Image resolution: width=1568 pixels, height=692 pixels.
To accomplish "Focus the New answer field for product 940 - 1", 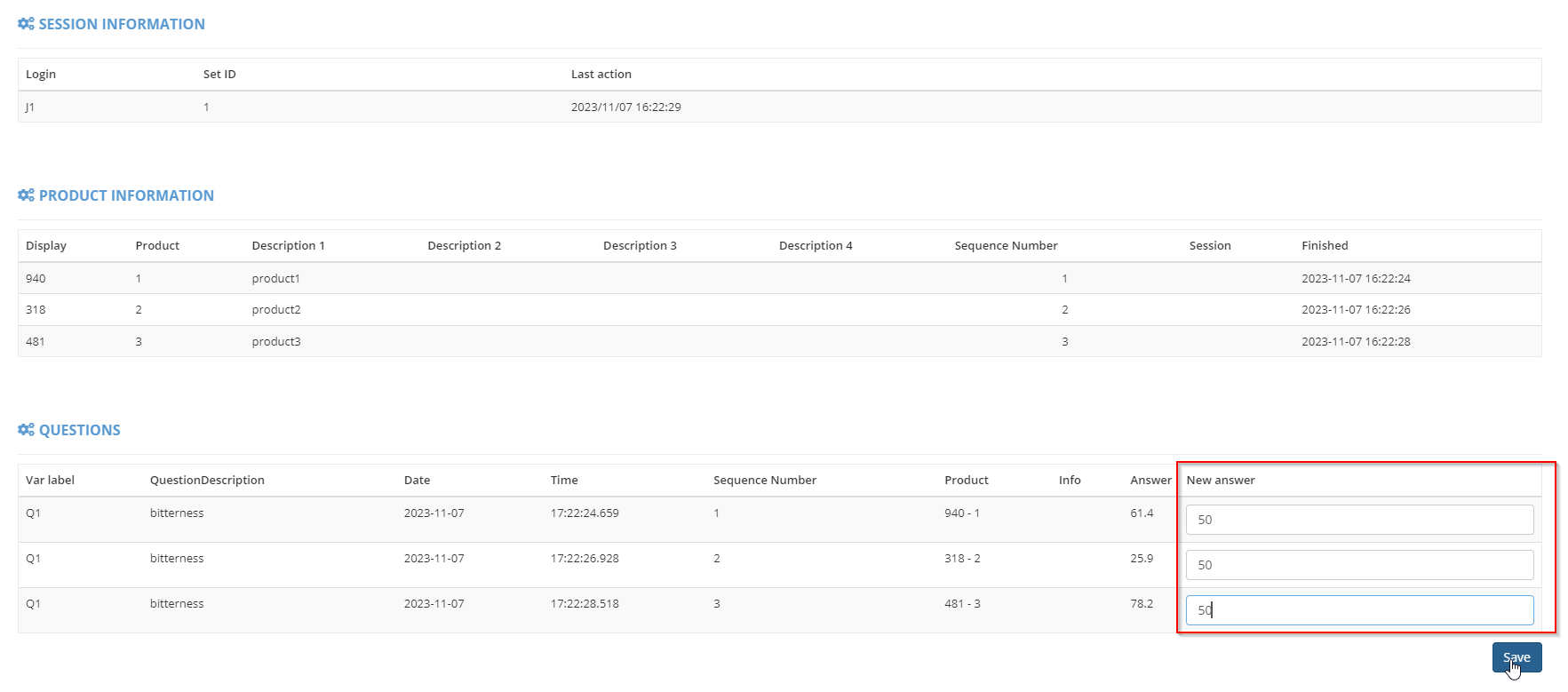I will tap(1358, 520).
